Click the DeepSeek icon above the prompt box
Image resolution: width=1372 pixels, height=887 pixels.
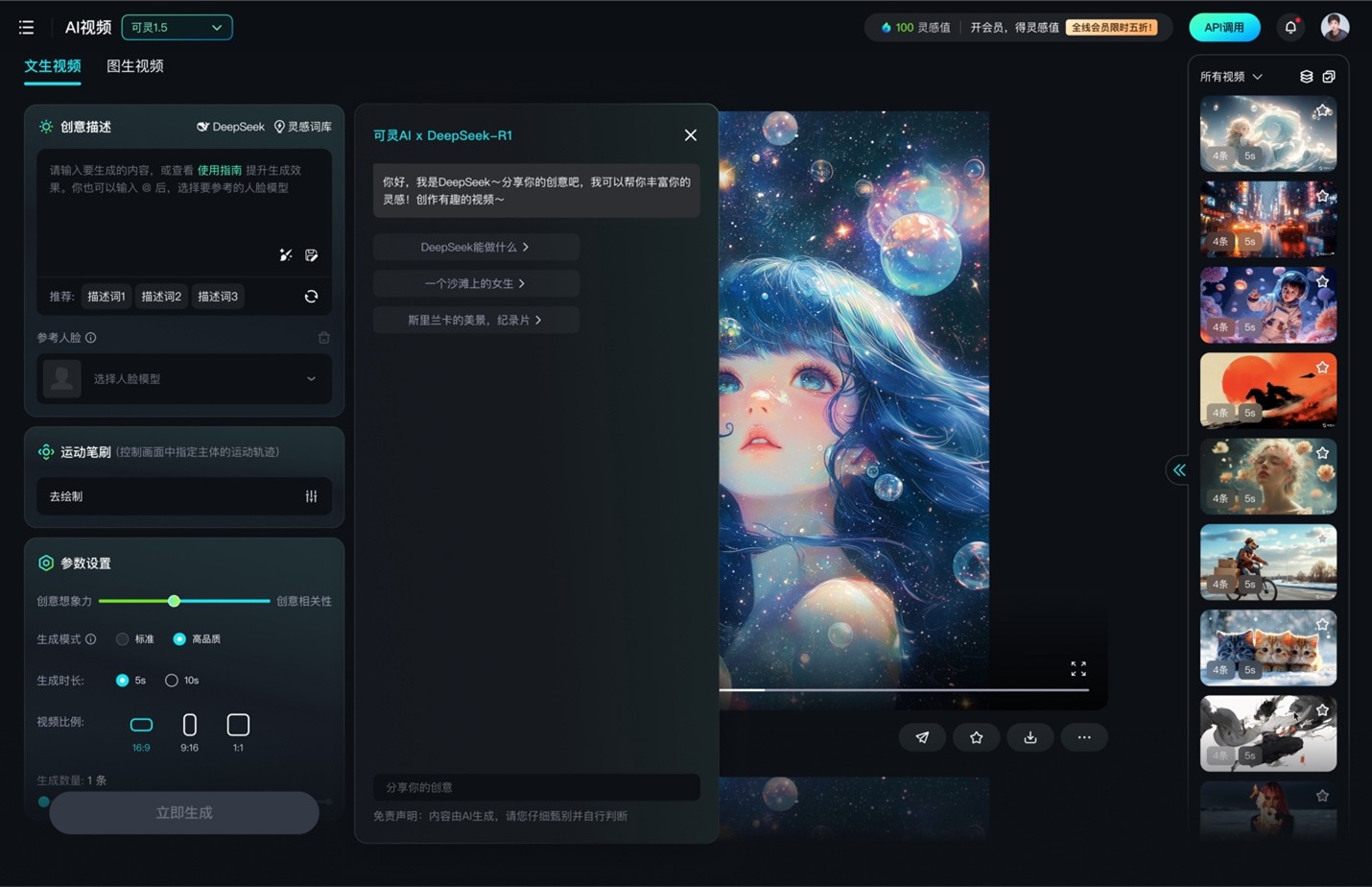[203, 126]
